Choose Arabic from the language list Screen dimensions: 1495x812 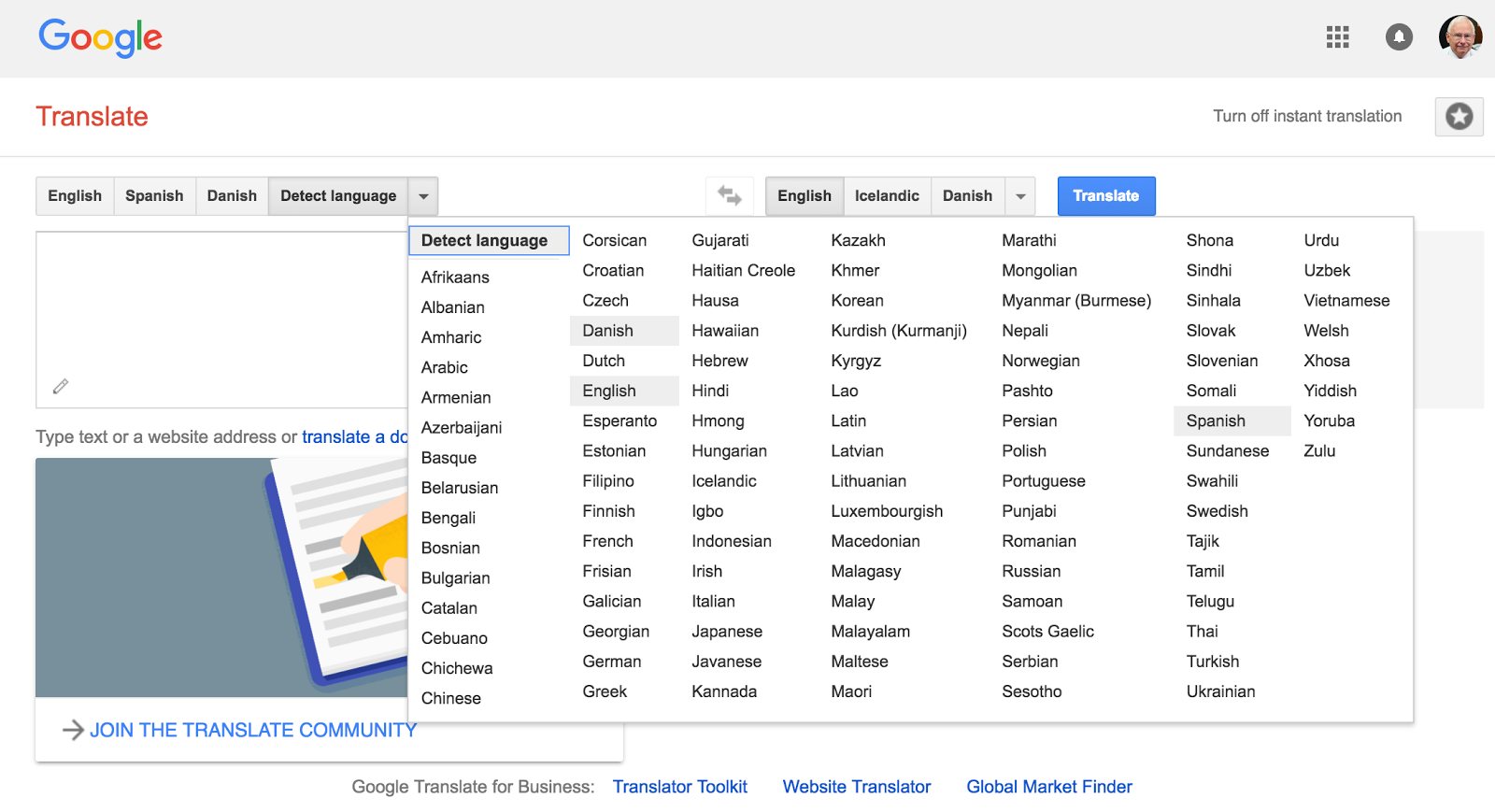pyautogui.click(x=445, y=367)
